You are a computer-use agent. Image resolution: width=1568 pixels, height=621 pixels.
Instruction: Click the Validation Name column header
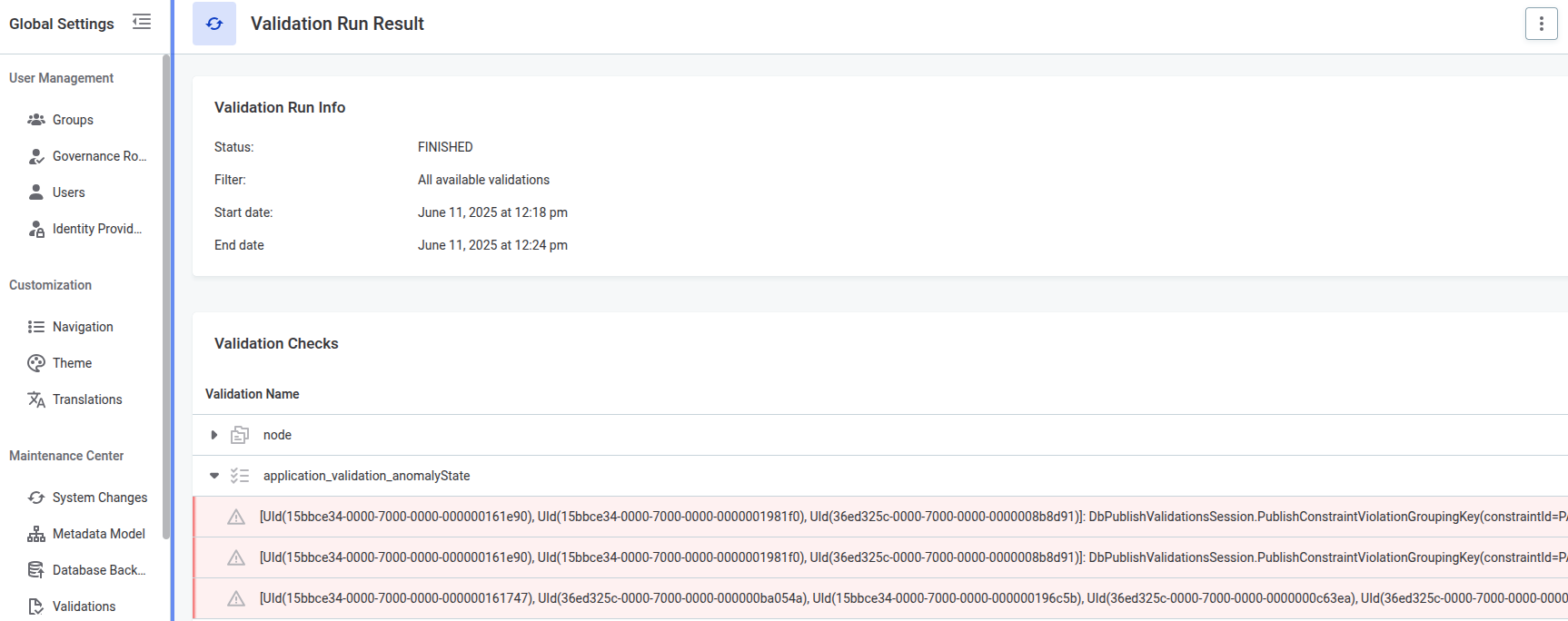coord(253,394)
